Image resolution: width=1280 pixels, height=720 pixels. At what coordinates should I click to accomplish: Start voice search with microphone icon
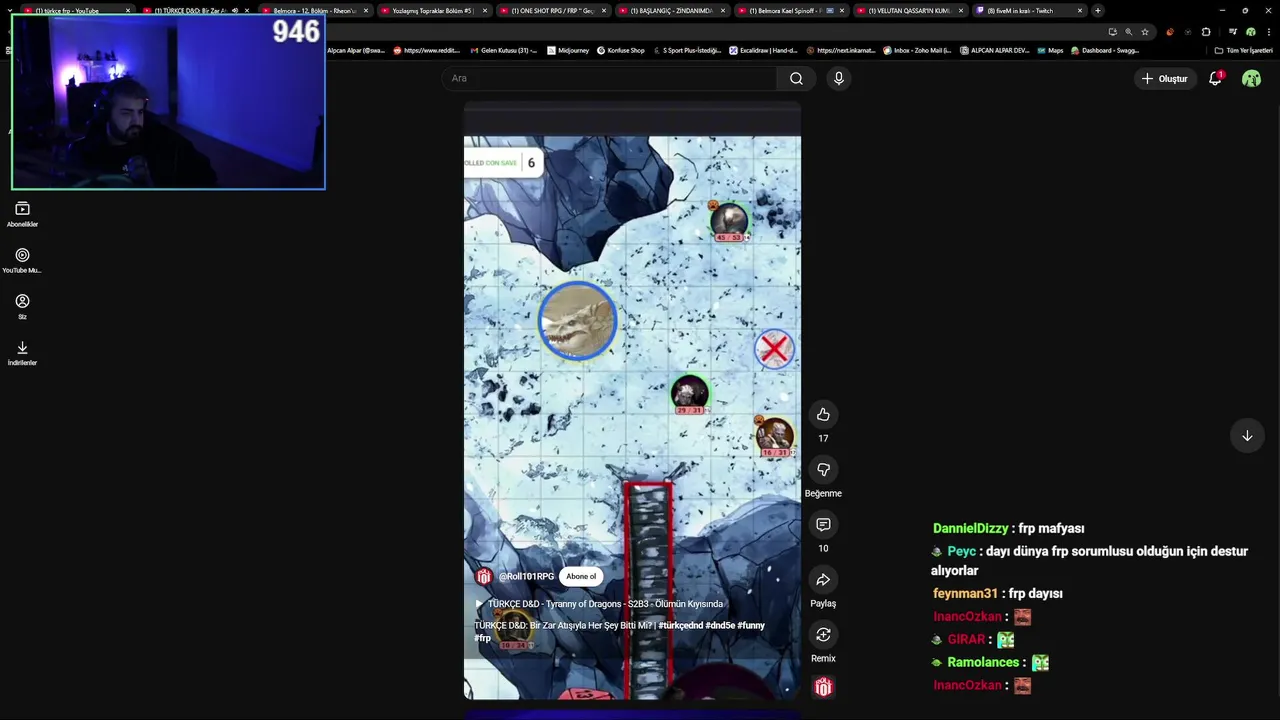[838, 79]
